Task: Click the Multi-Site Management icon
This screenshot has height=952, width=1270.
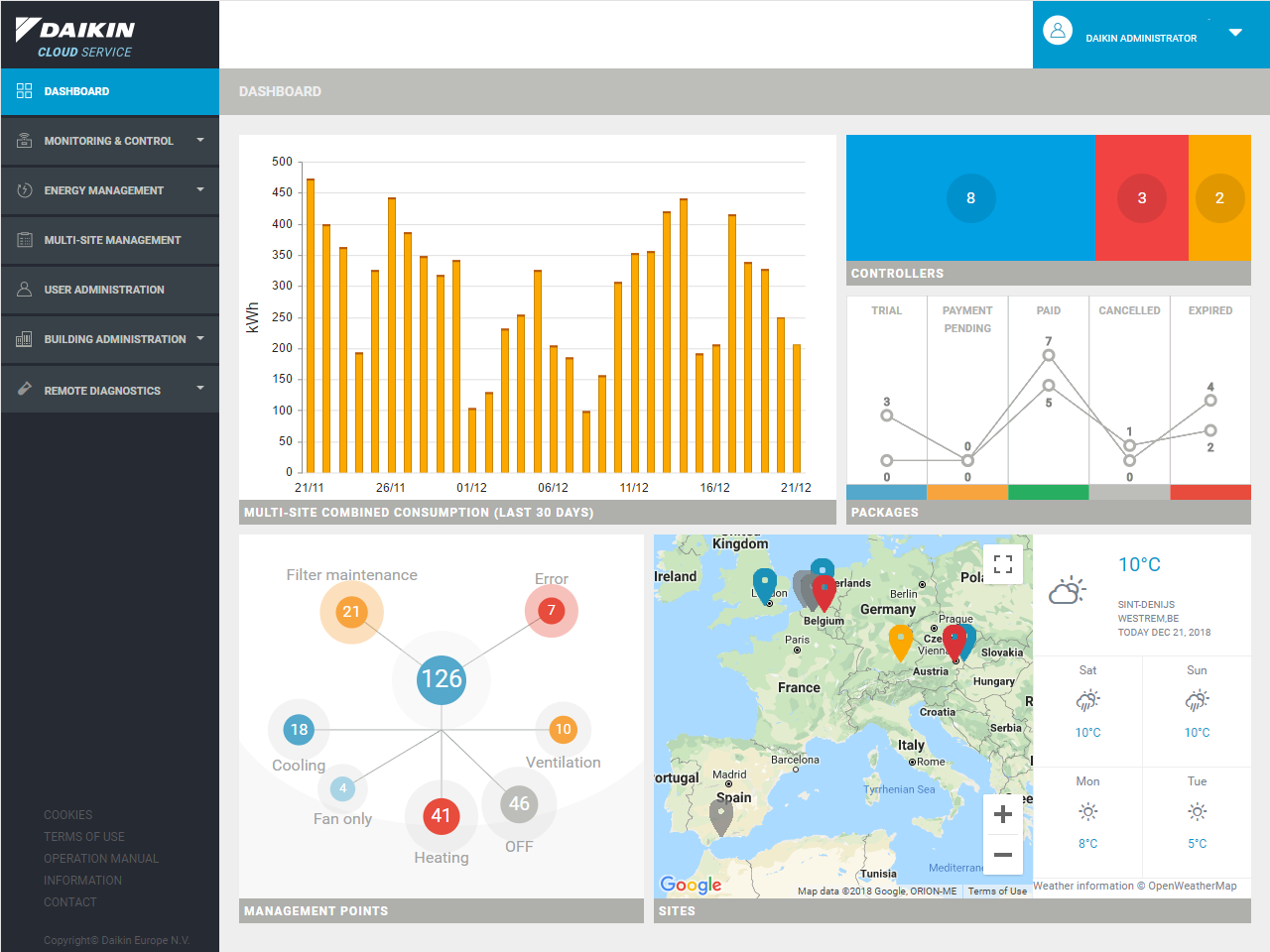Action: (x=25, y=240)
